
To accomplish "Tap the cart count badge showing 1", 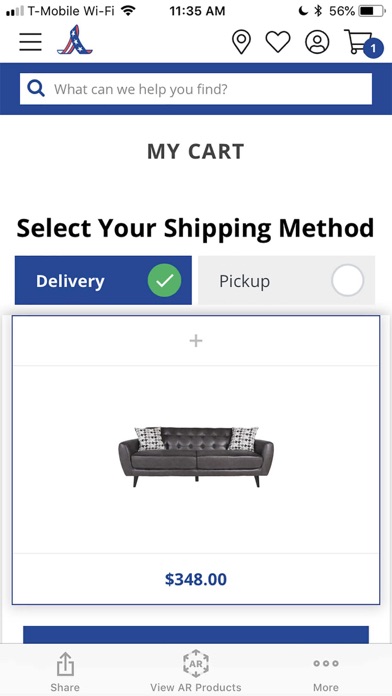I will point(373,48).
